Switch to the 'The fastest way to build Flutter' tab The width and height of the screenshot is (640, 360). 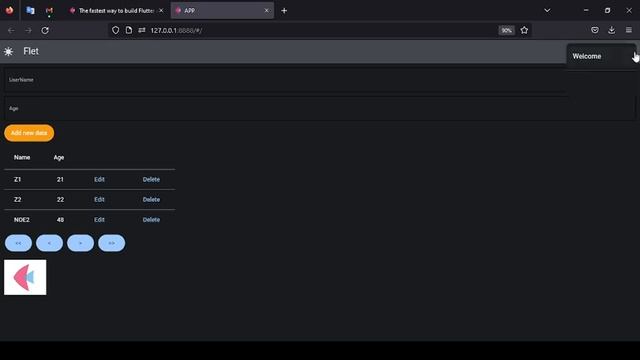point(116,11)
